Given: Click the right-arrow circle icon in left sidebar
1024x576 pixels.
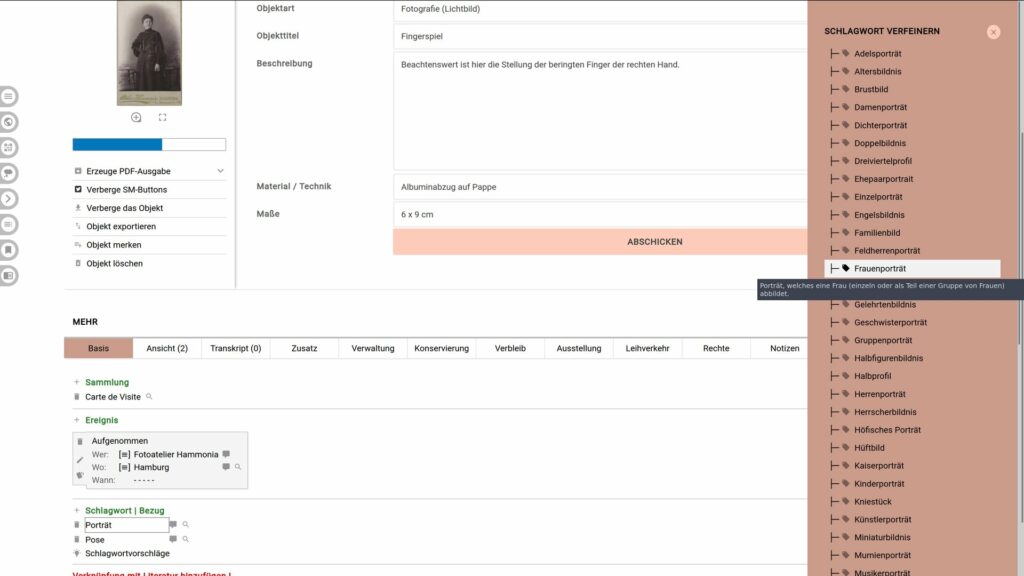Looking at the screenshot, I should [8, 199].
